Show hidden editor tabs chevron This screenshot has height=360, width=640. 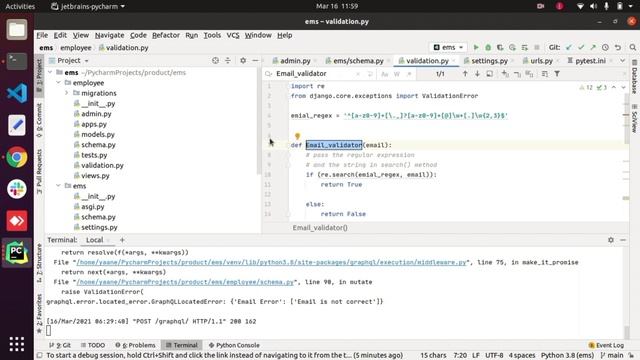[x=622, y=61]
